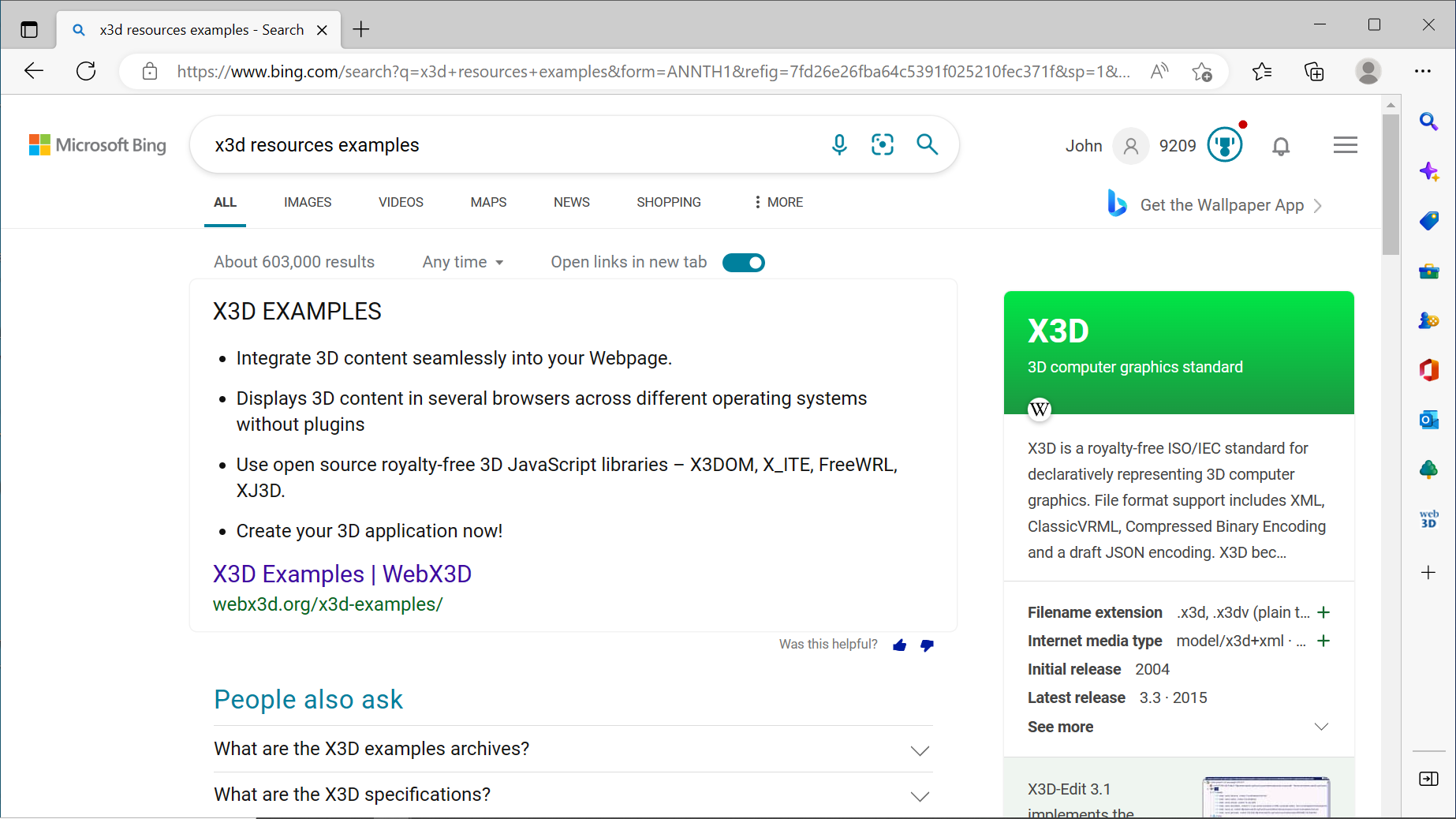Switch to the MAPS tab

(488, 202)
